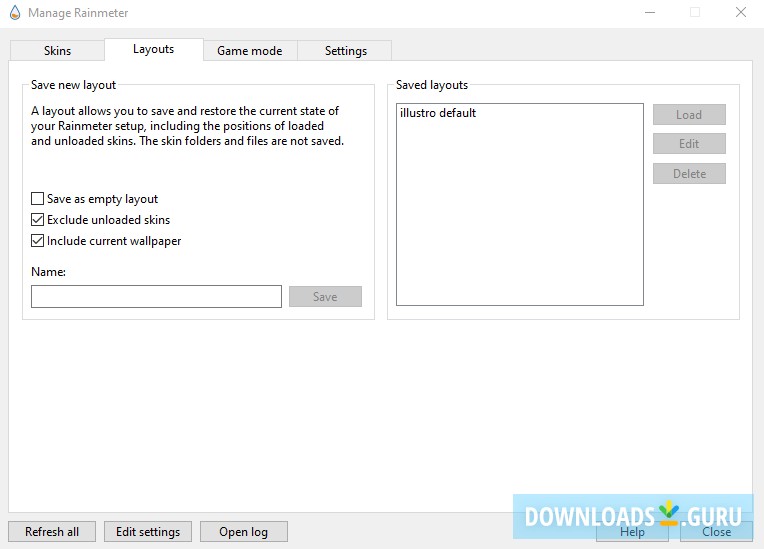The width and height of the screenshot is (764, 549).
Task: Enable Save as empty layout checkbox
Action: [x=38, y=199]
